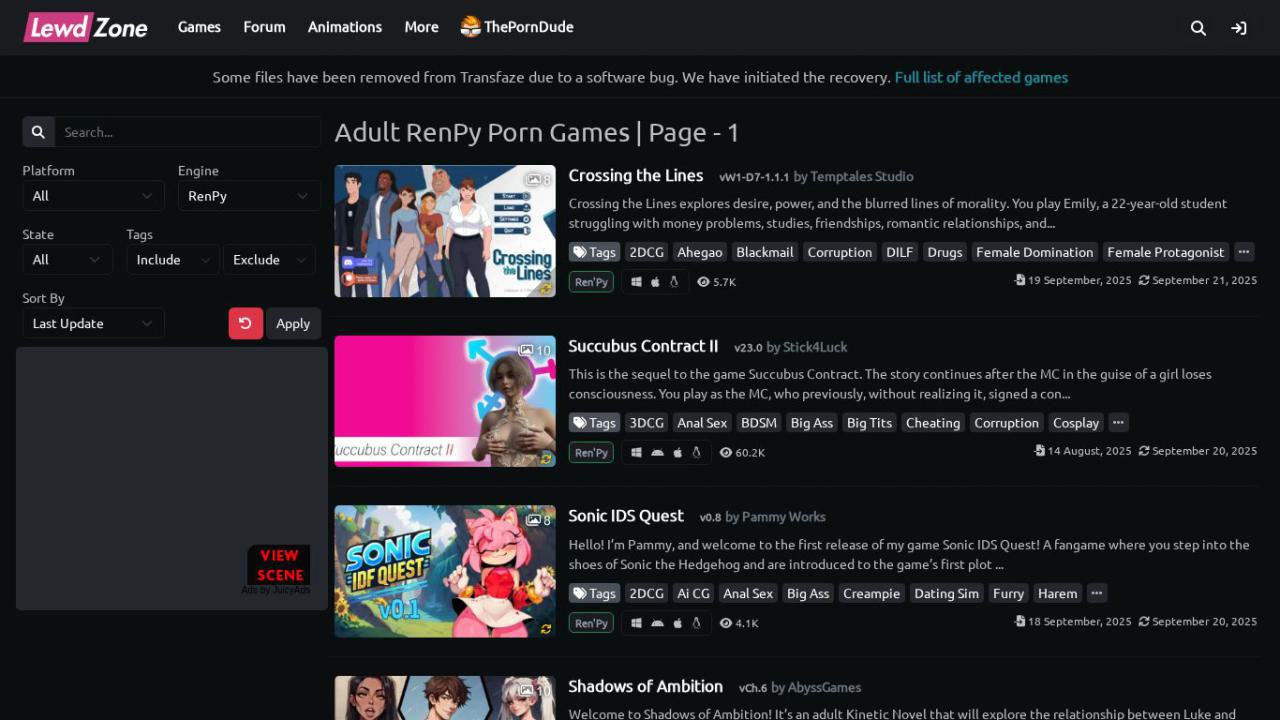Expand more tags ellipsis for Crossing the Lines

1244,252
